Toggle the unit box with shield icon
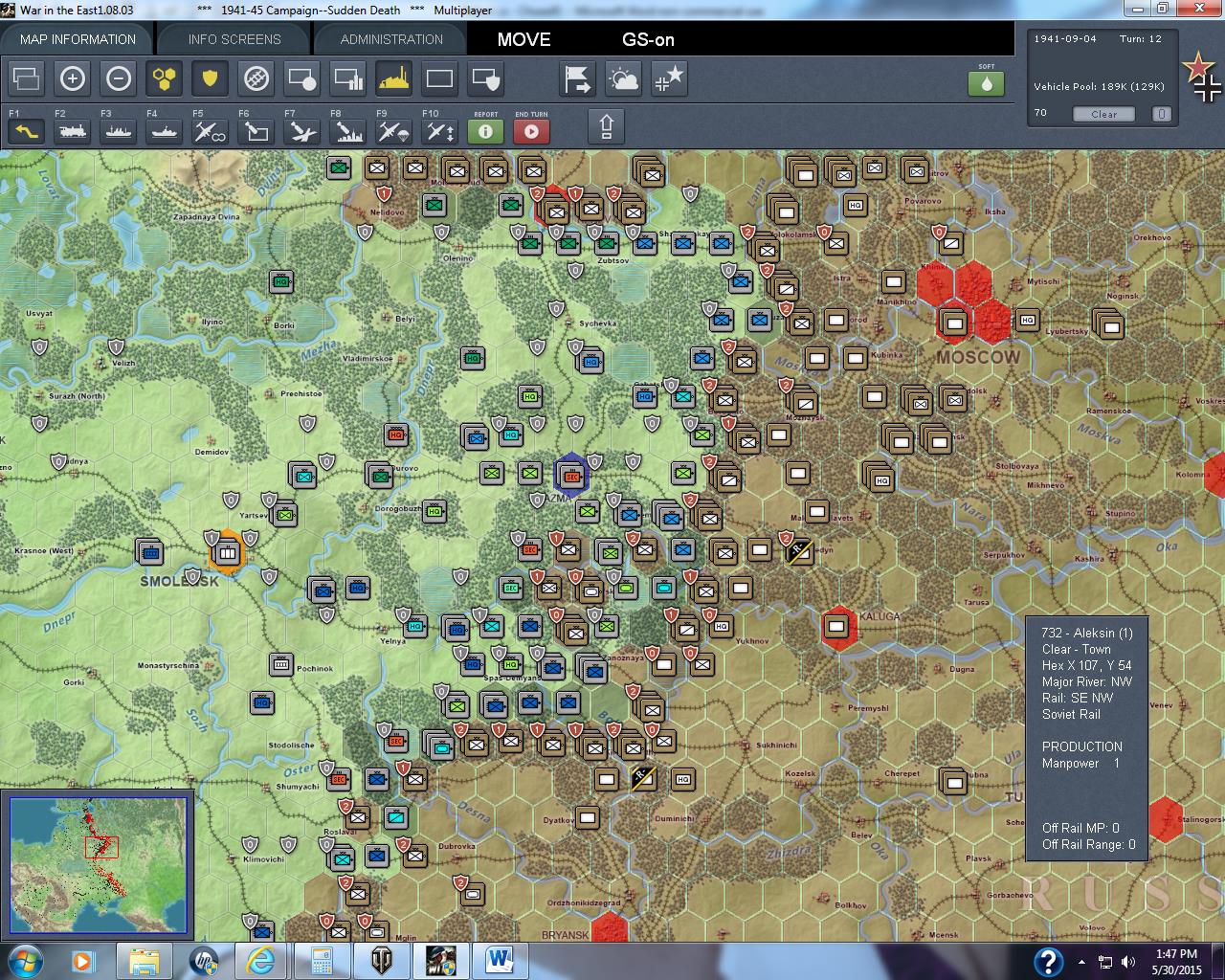This screenshot has width=1225, height=980. coord(485,78)
